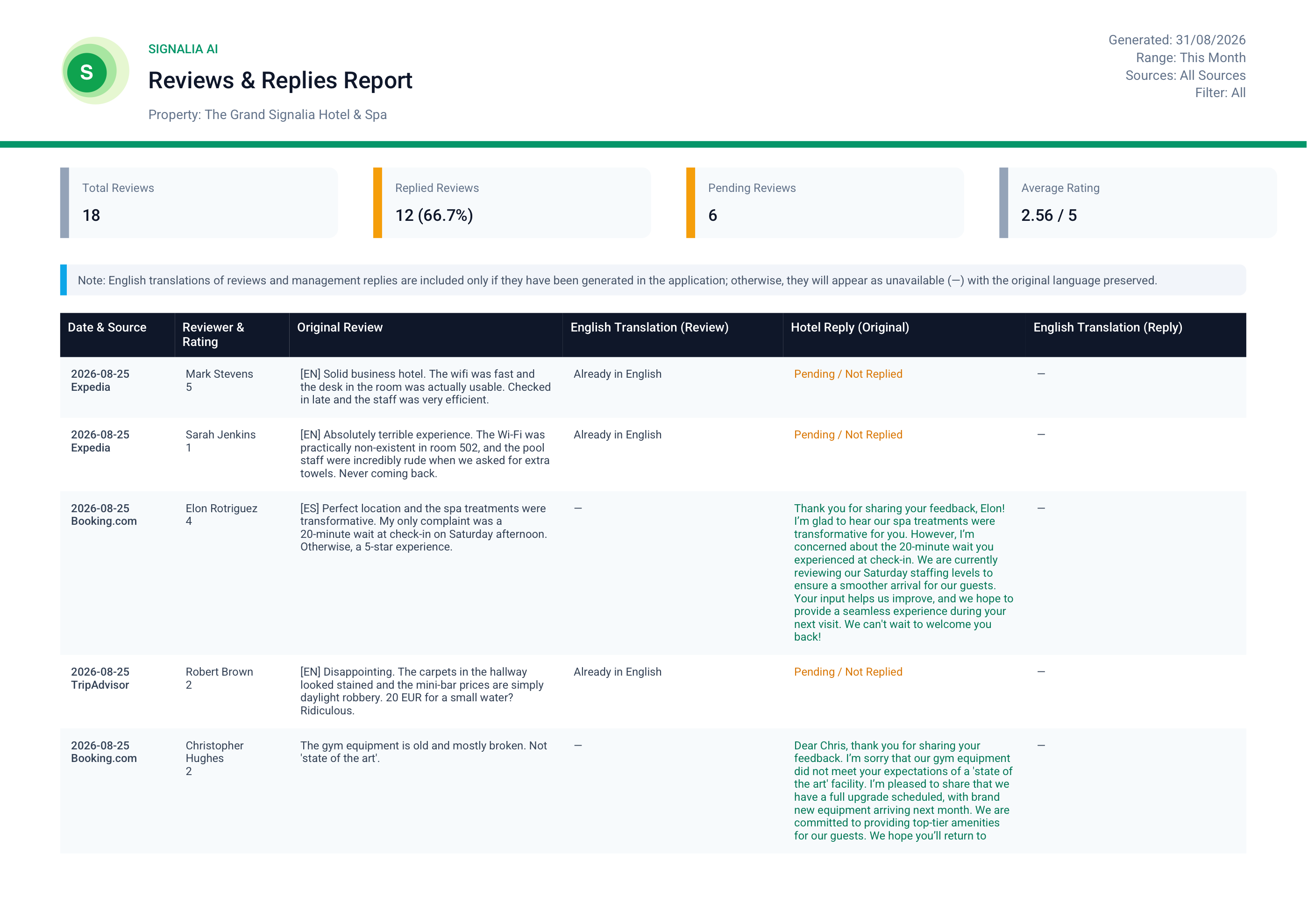Viewport: 1308px width, 924px height.
Task: Click Already in English in Robert Brown row
Action: pyautogui.click(x=618, y=672)
